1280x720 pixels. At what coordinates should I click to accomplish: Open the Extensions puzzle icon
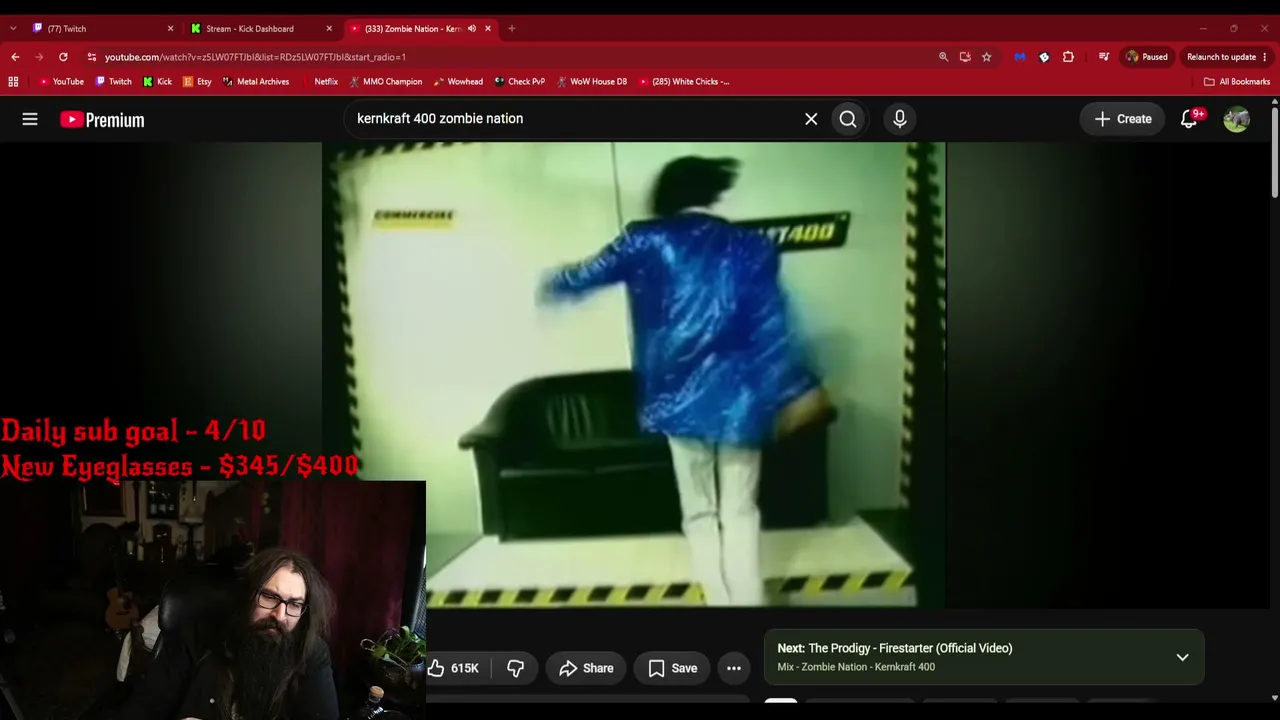point(1068,57)
